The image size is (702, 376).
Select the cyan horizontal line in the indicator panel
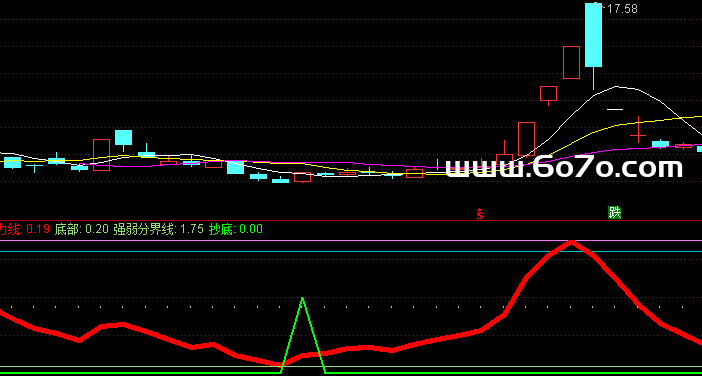351,251
